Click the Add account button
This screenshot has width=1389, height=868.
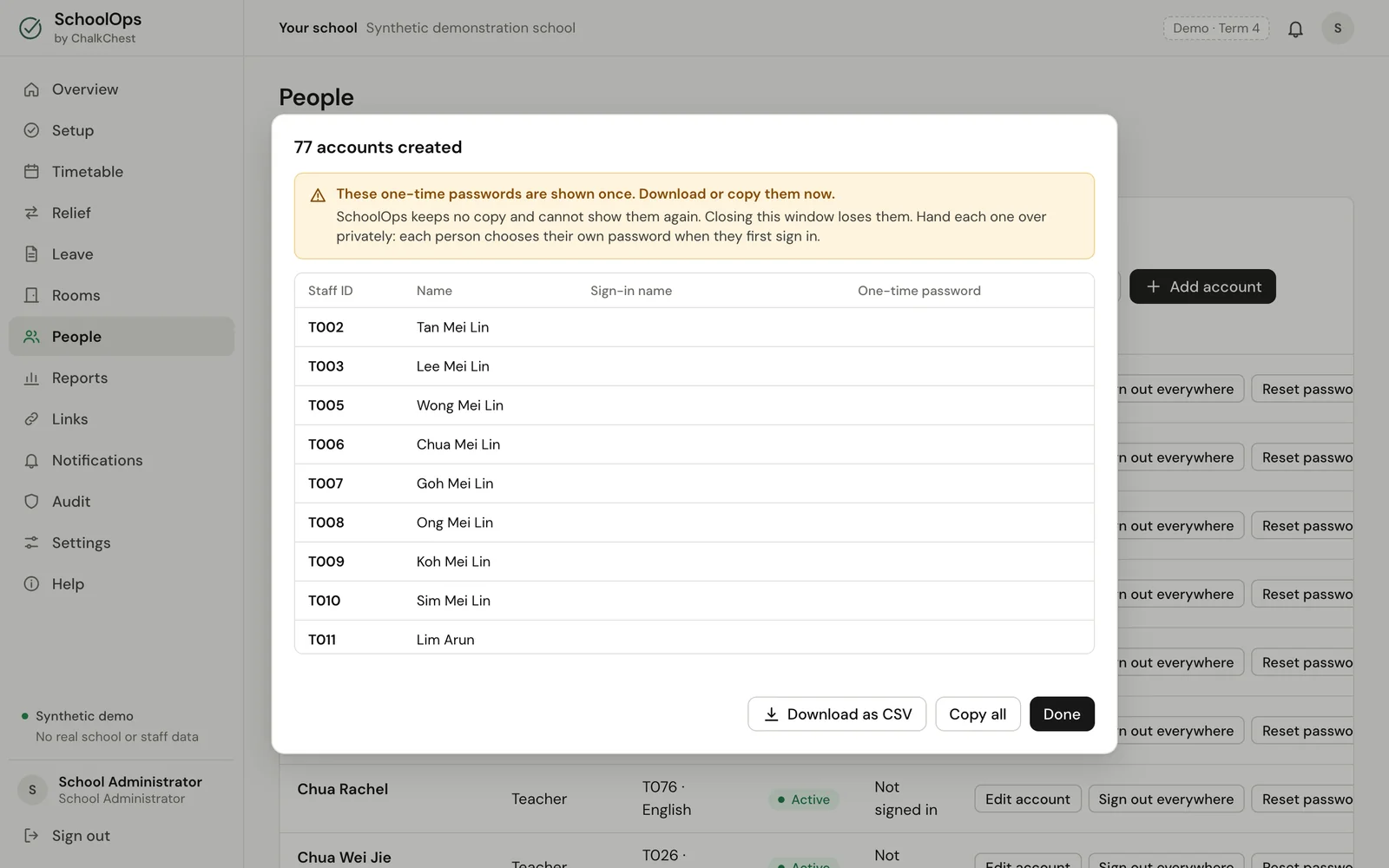click(1202, 286)
